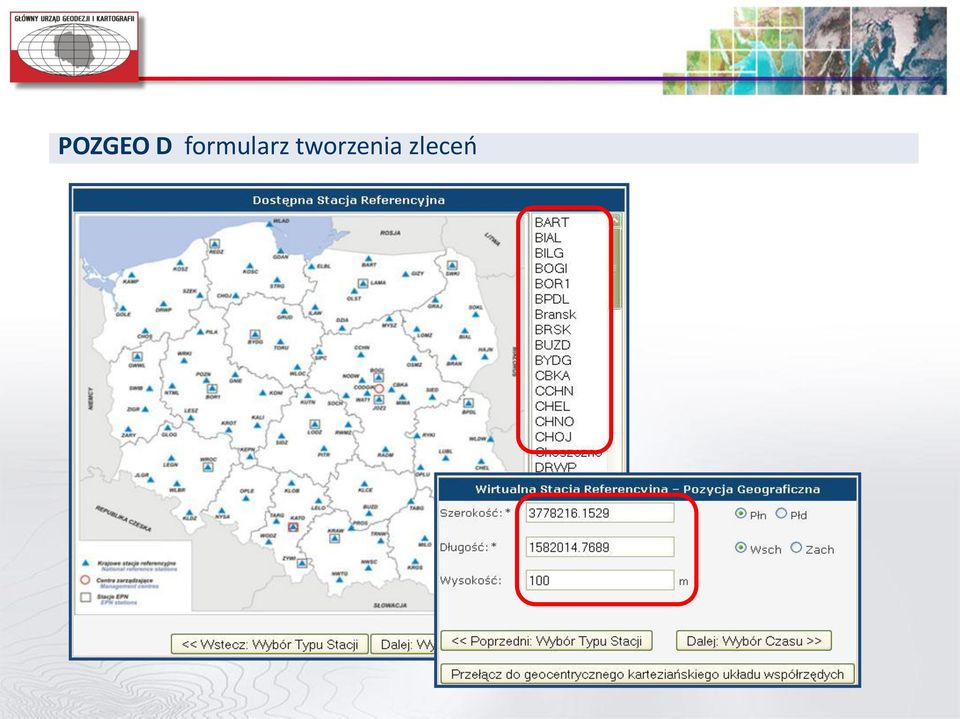Select the KAMP station triangle
960x719 pixels.
coord(130,276)
